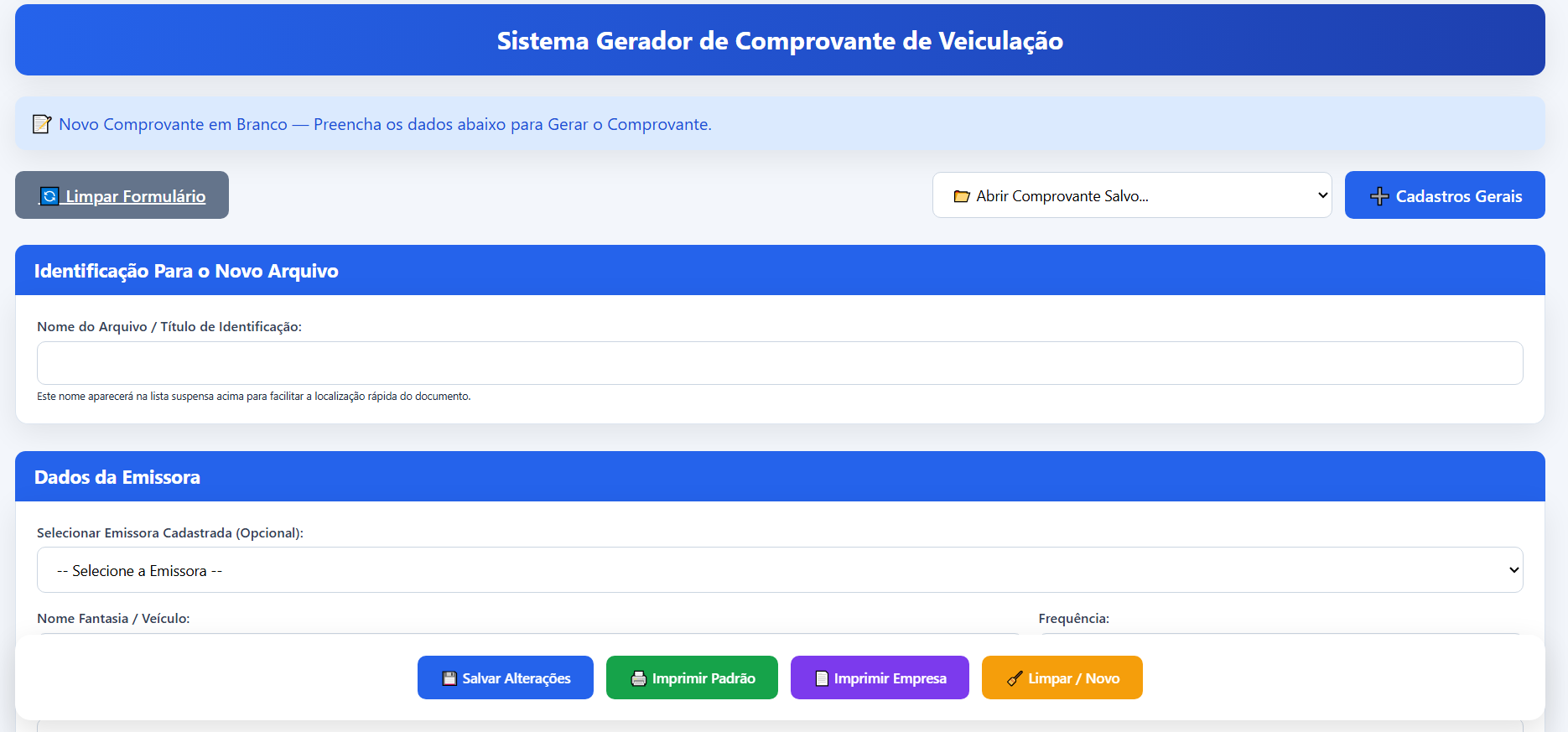Click the Dados da Emissora section header
Viewport: 1568px width, 732px height.
pyautogui.click(x=780, y=476)
